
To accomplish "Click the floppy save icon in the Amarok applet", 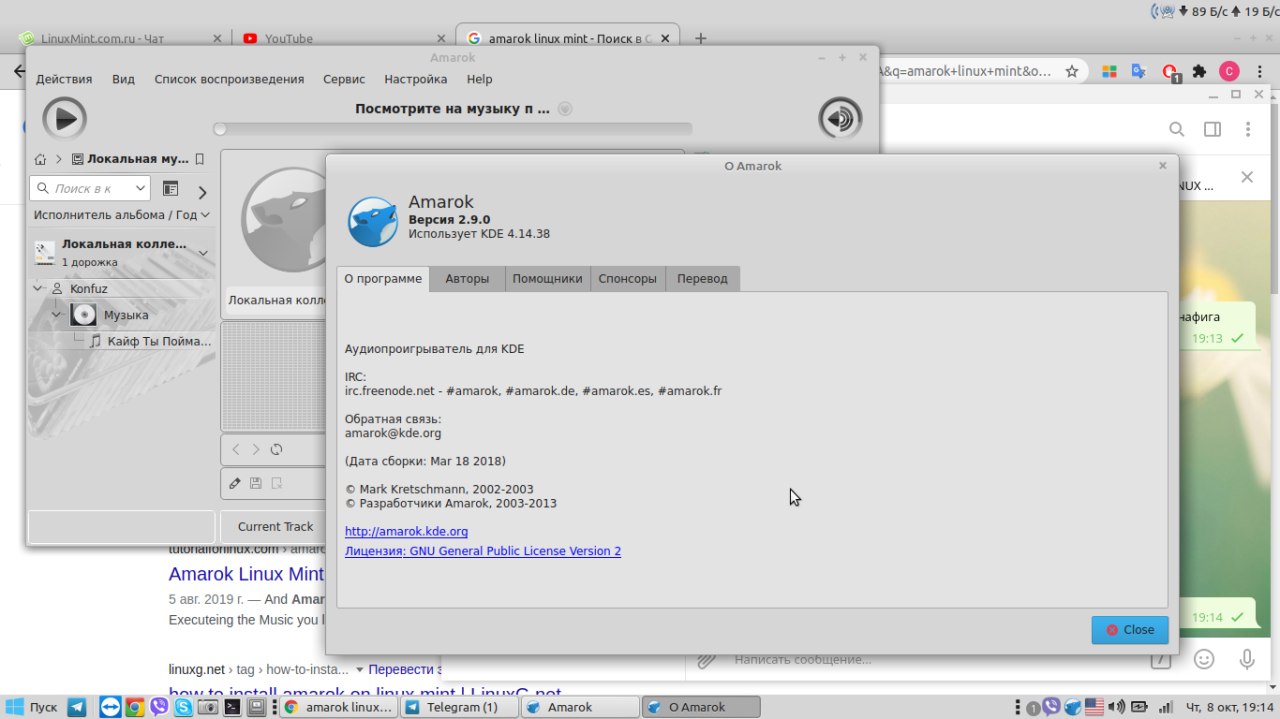I will tap(256, 483).
